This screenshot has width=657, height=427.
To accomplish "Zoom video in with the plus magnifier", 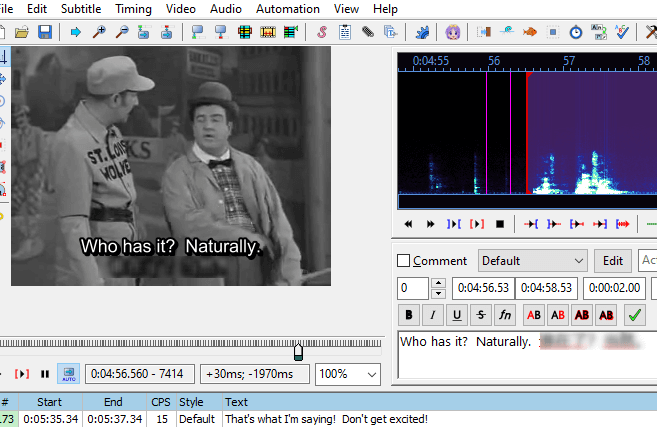I will [99, 32].
